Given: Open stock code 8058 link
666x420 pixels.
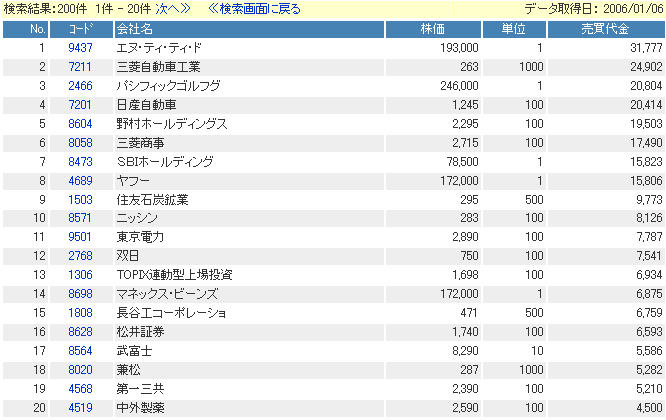Looking at the screenshot, I should 80,143.
